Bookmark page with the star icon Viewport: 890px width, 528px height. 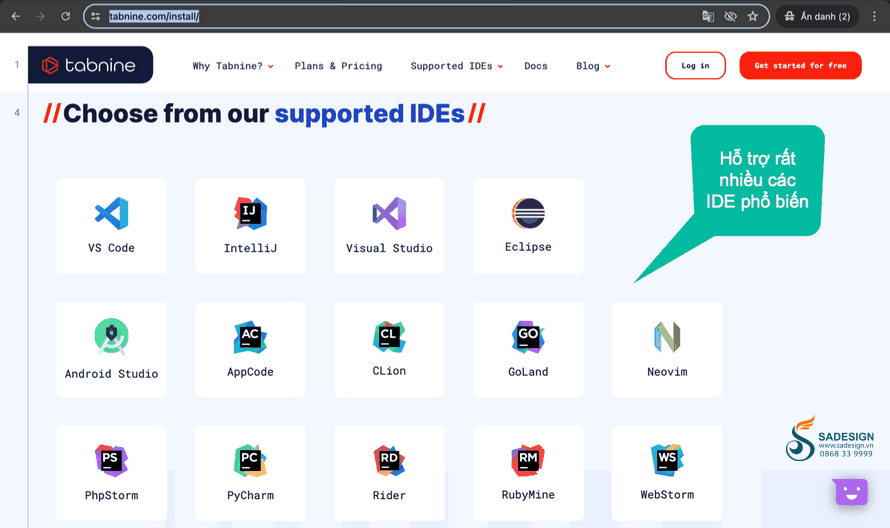point(753,16)
